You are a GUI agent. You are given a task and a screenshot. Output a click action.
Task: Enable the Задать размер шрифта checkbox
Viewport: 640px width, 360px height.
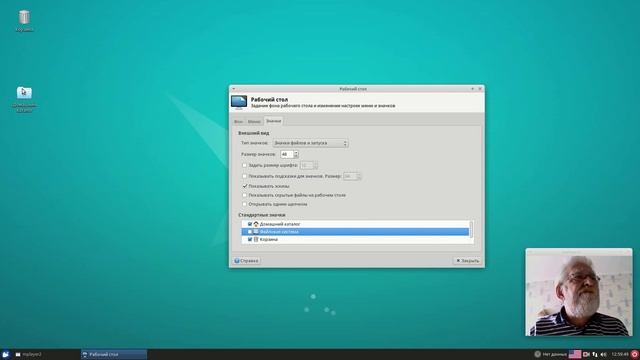pos(244,165)
